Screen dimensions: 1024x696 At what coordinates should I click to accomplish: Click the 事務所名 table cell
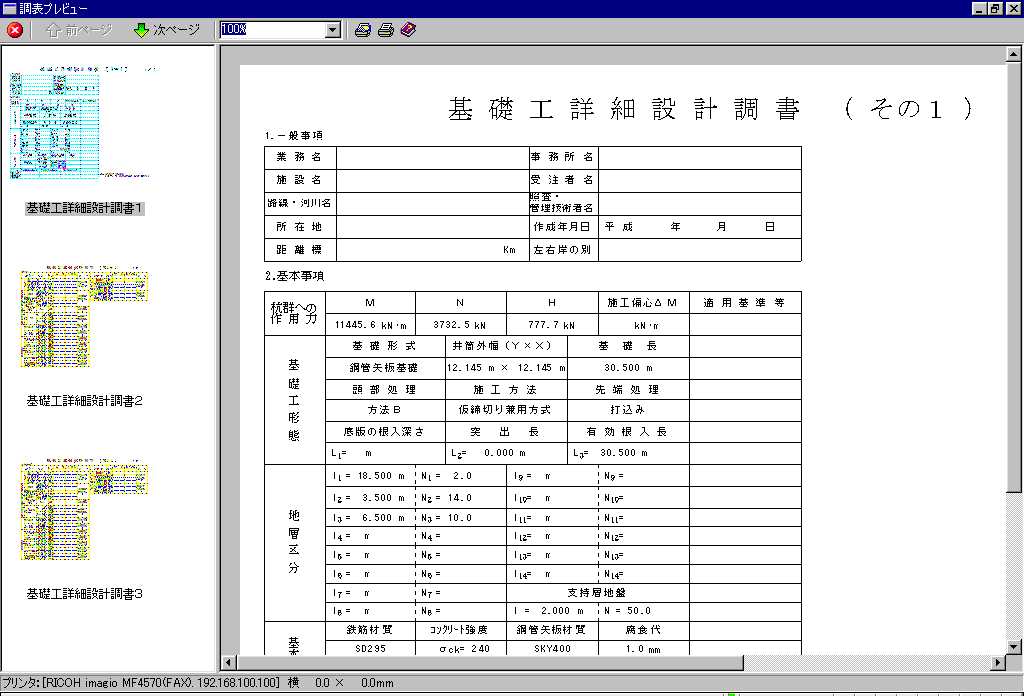(564, 157)
